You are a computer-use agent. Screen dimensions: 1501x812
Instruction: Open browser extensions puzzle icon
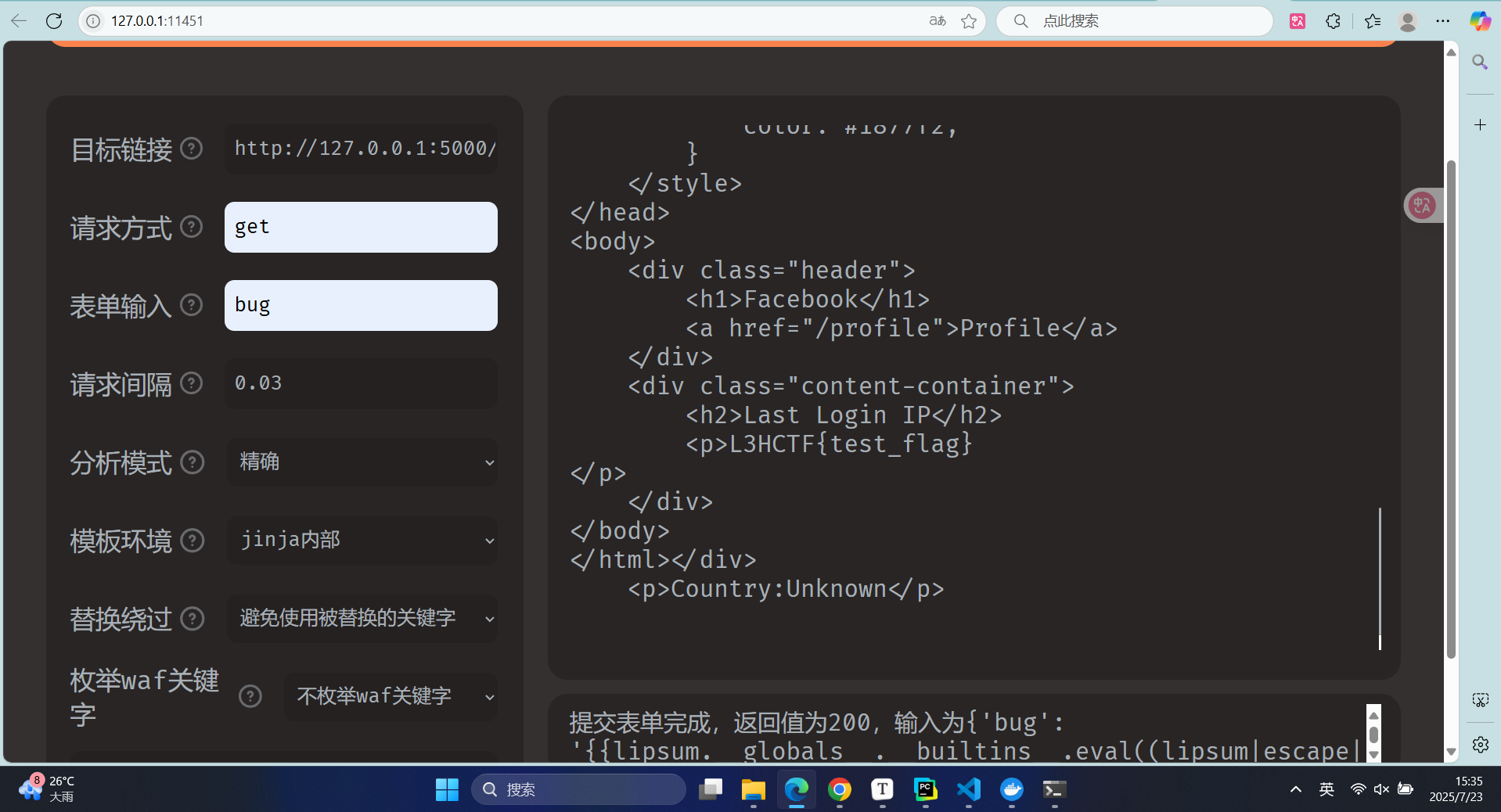(x=1333, y=21)
